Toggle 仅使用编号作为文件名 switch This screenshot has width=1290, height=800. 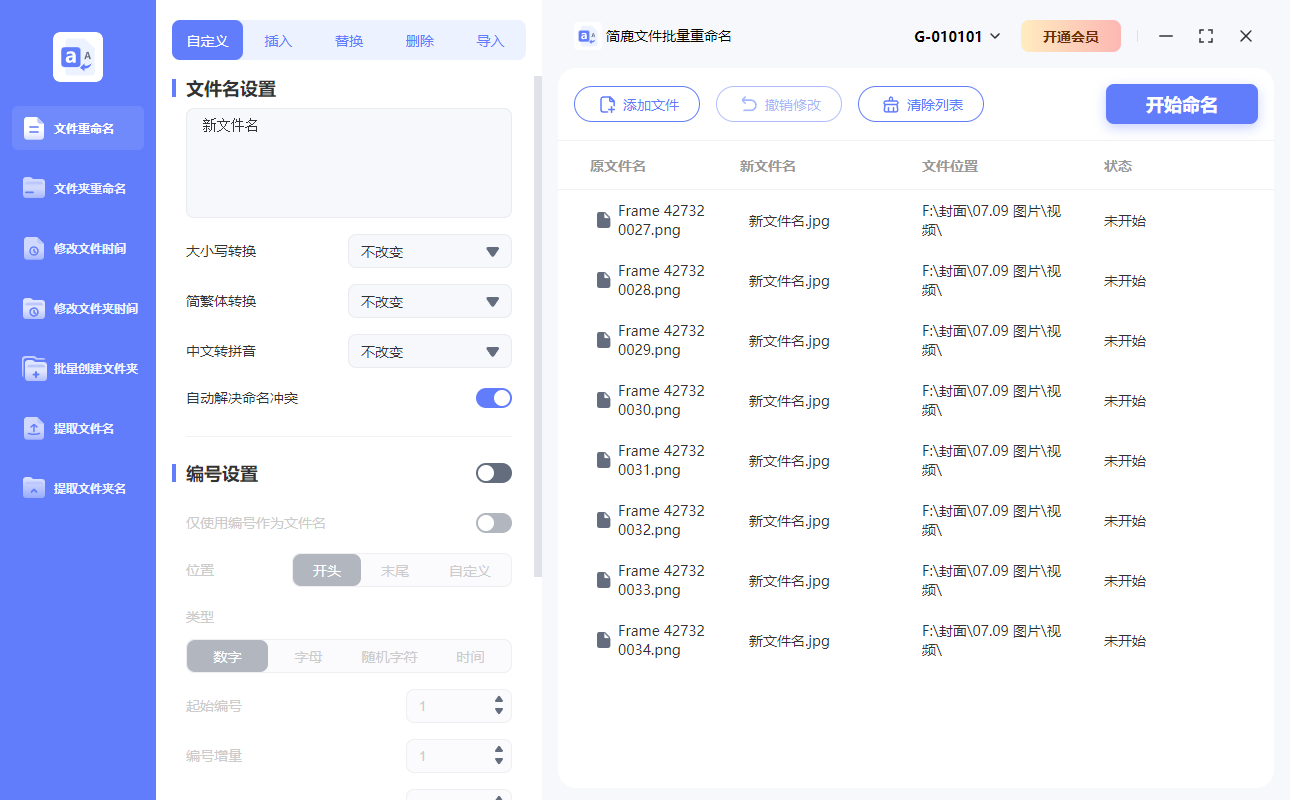pos(494,523)
